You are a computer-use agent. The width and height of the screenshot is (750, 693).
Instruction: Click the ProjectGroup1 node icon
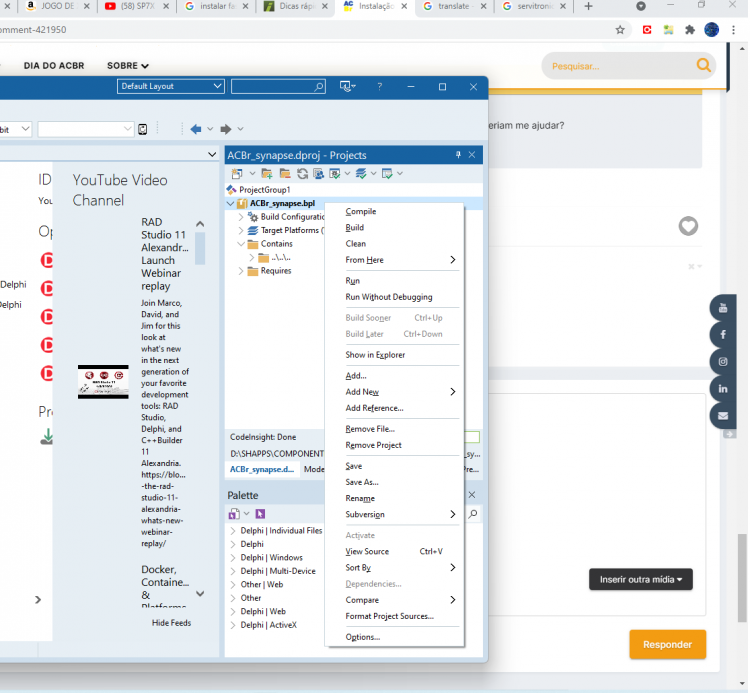point(232,190)
